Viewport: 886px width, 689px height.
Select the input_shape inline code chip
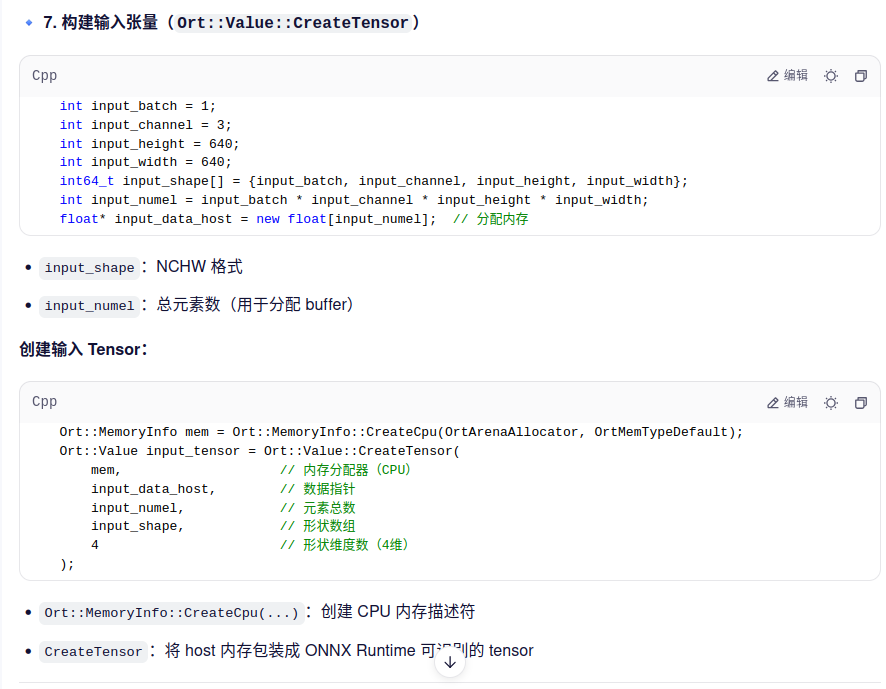(x=89, y=267)
